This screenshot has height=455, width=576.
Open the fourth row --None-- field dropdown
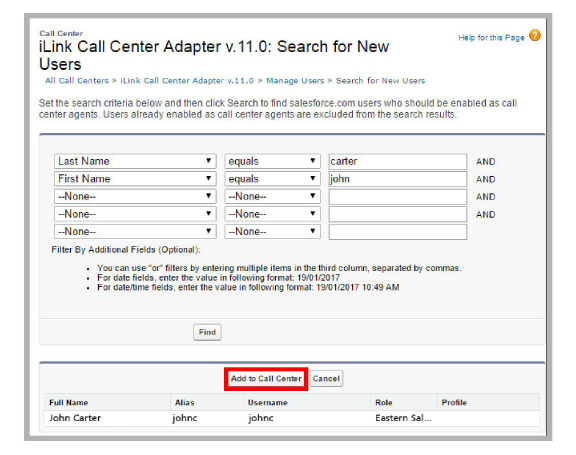[135, 214]
